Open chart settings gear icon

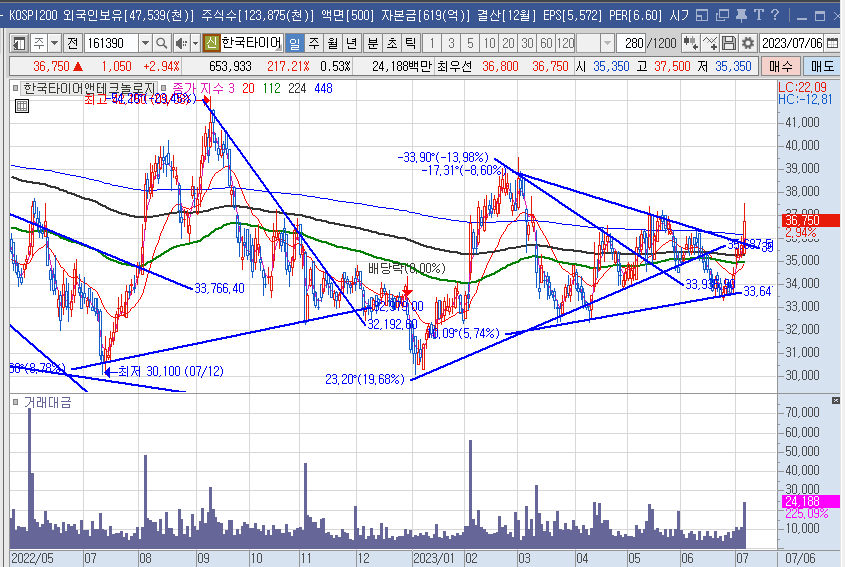pos(747,43)
